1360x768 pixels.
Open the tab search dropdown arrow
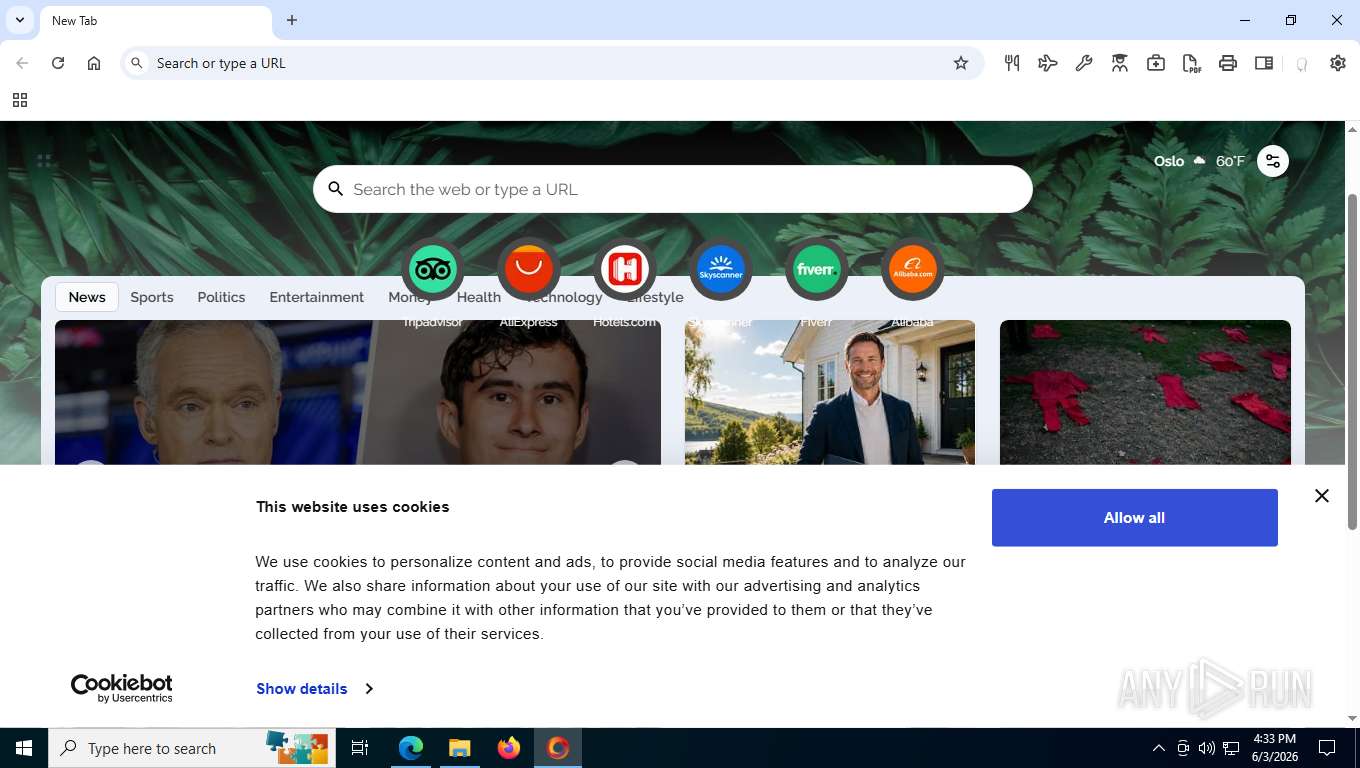point(20,20)
